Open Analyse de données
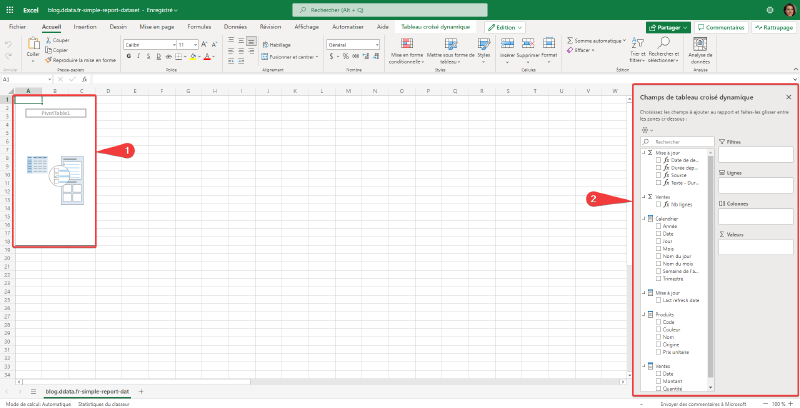Viewport: 800px width, 408px height. [699, 50]
